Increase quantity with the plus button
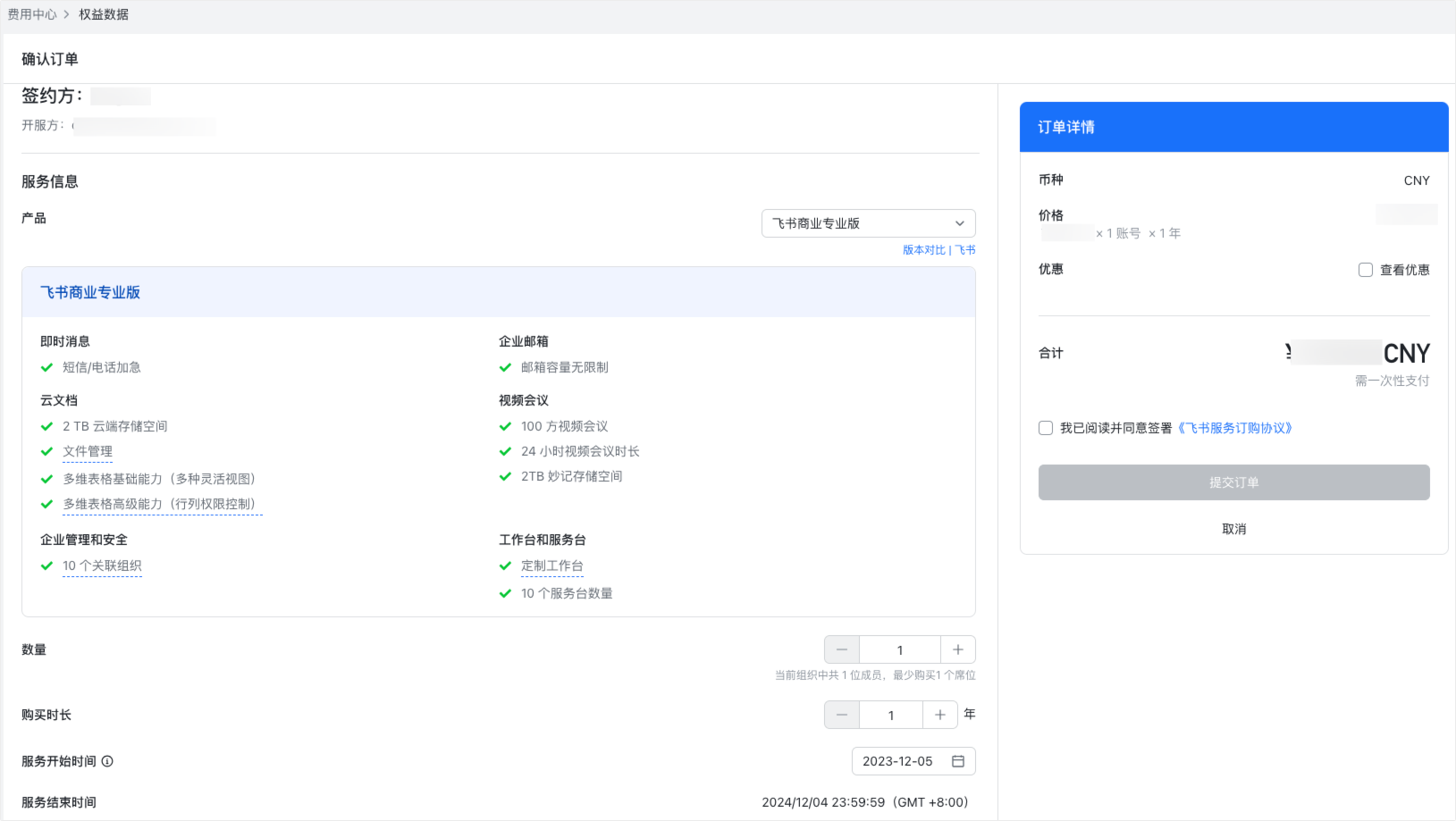This screenshot has height=821, width=1456. 957,649
